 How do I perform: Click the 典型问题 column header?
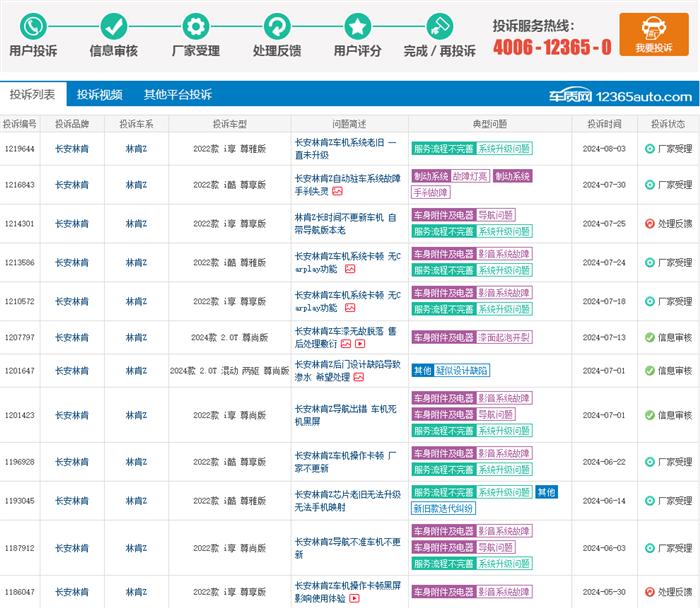490,124
